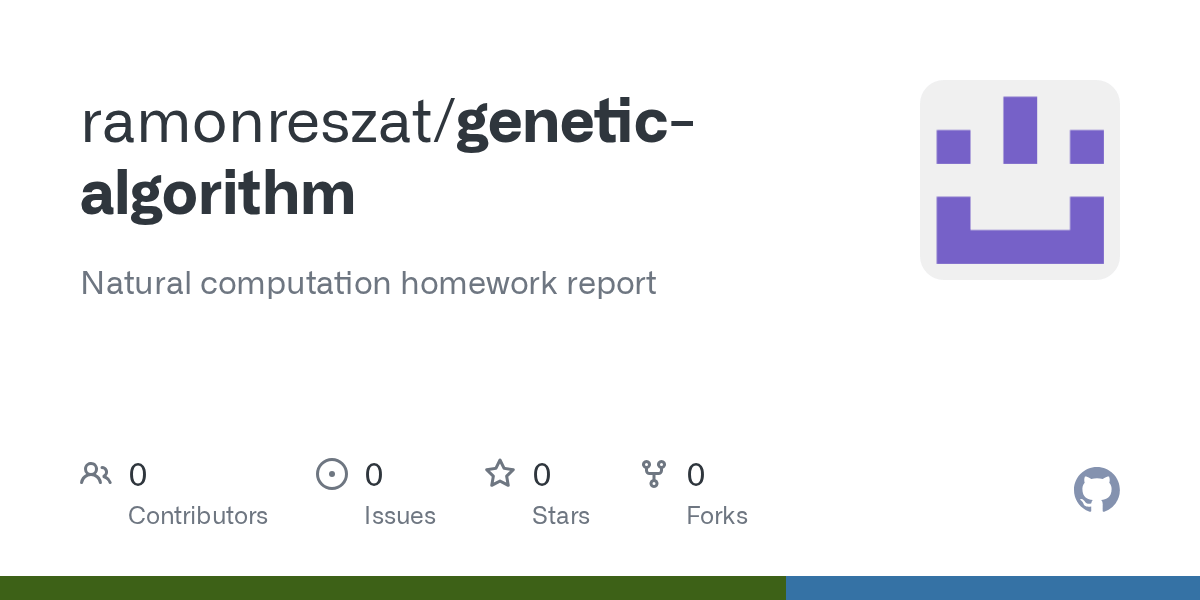This screenshot has width=1200, height=600.
Task: Select the Issues label
Action: tap(400, 516)
